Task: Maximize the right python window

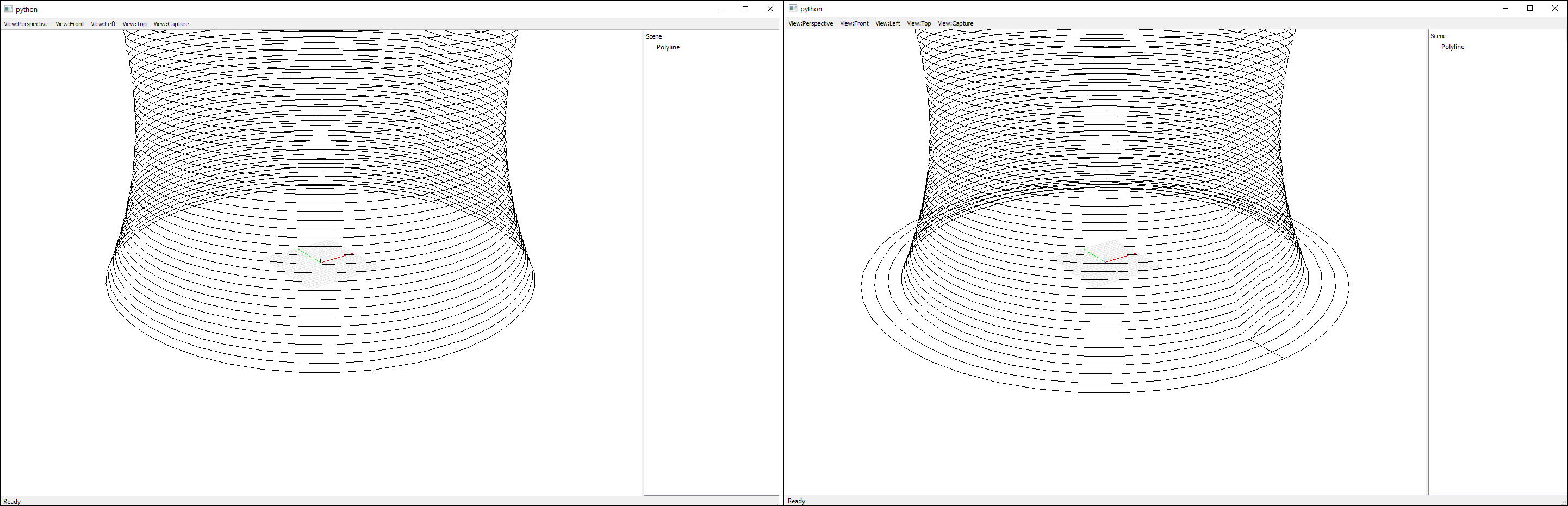Action: [1530, 8]
